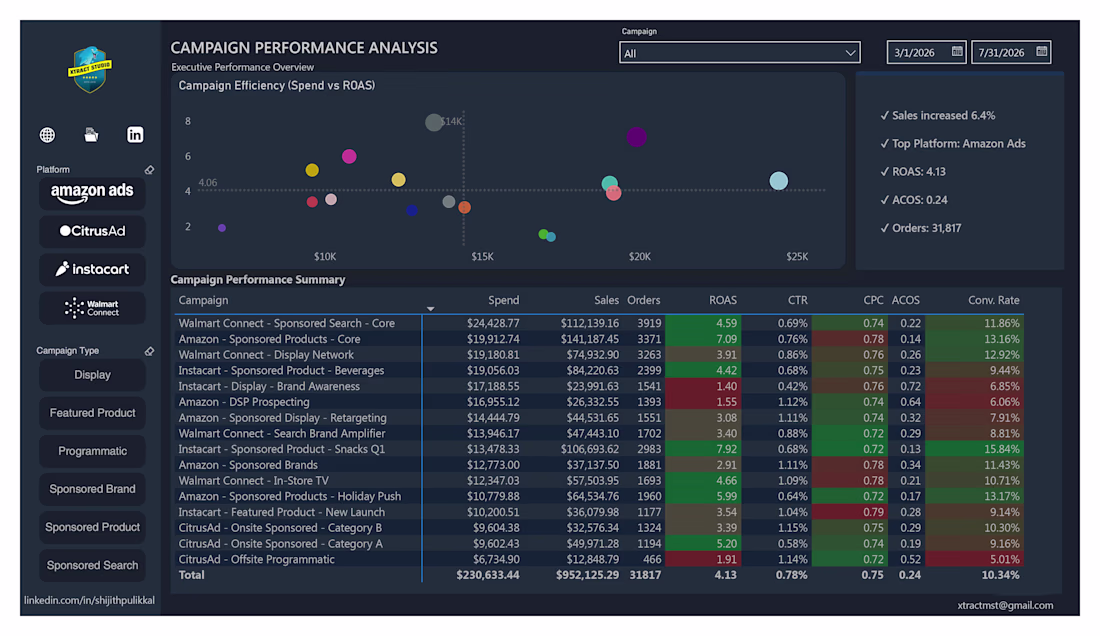Click the gray bubble labeled $14K
1100x636 pixels.
(x=434, y=122)
